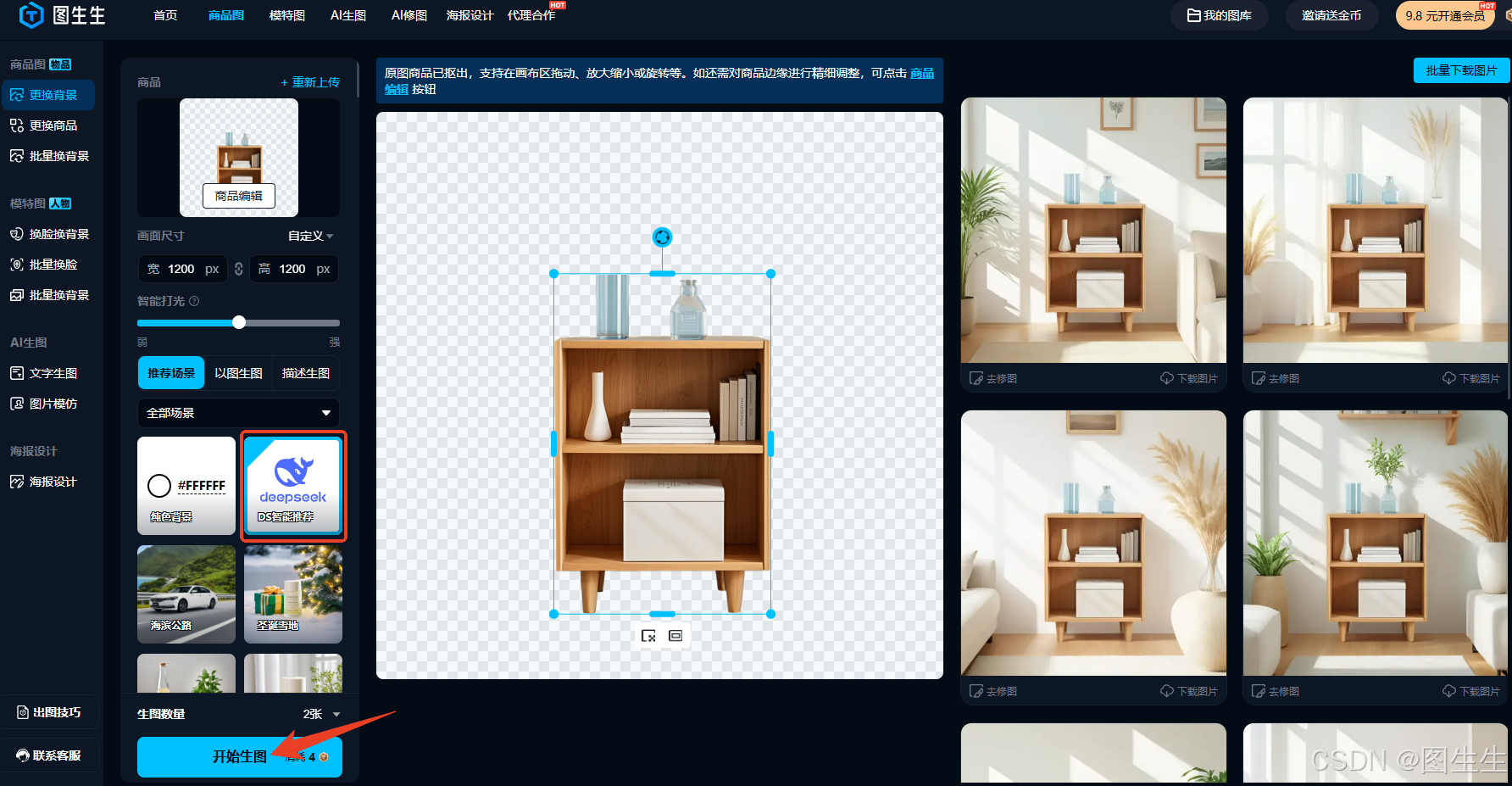Open the AI生图 nav tab
The width and height of the screenshot is (1512, 786).
tap(348, 15)
